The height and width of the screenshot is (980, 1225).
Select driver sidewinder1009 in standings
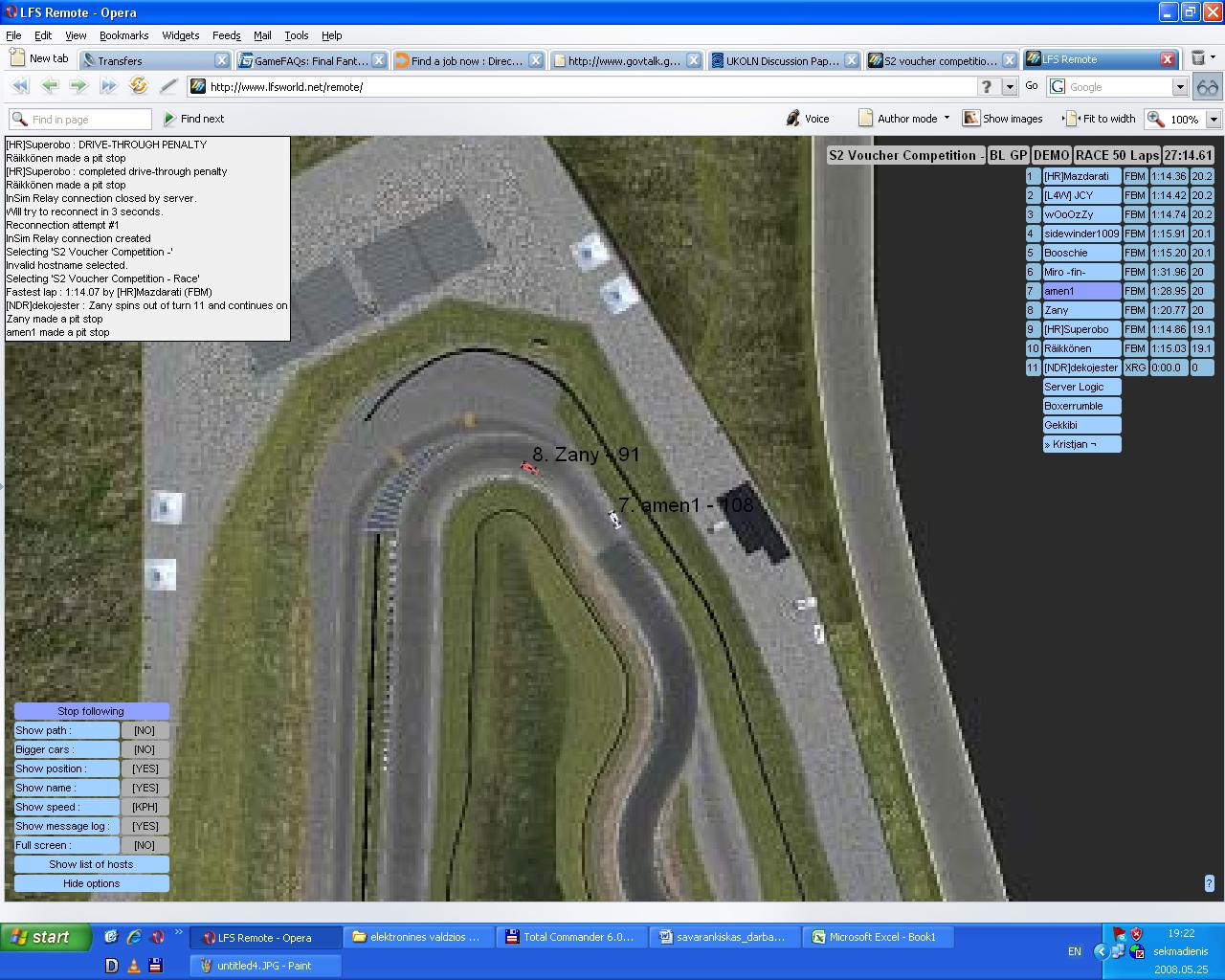click(x=1081, y=234)
